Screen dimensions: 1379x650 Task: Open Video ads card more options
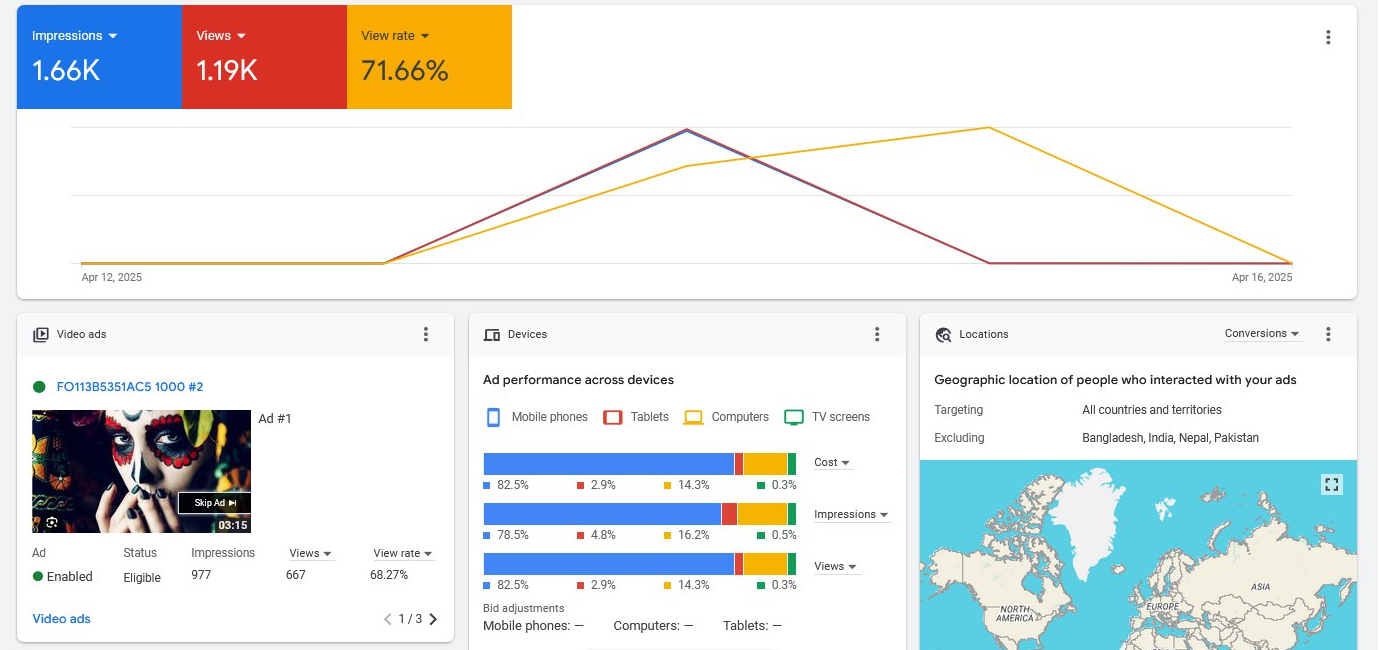[x=425, y=334]
